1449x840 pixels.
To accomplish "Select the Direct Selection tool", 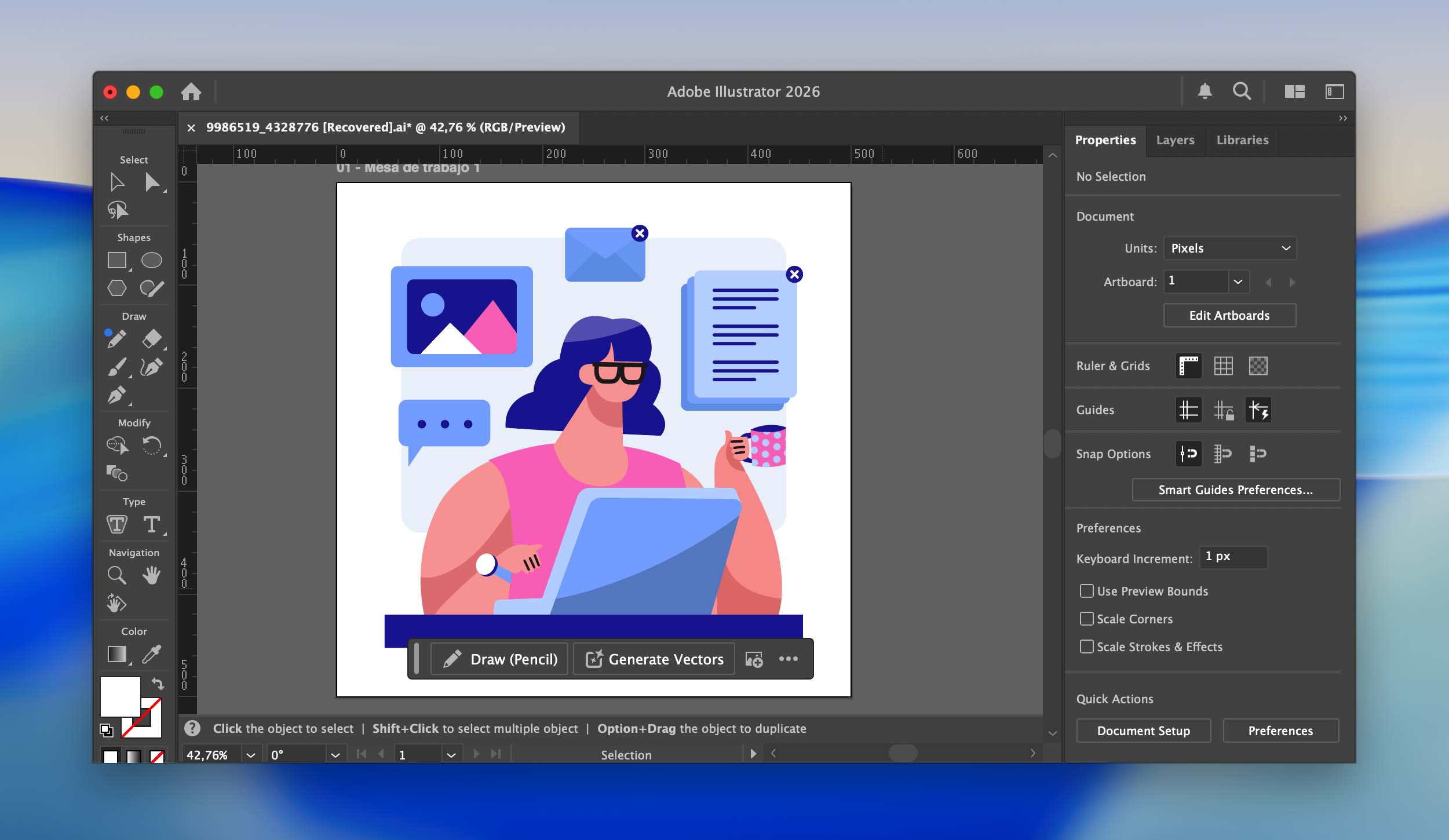I will [153, 182].
